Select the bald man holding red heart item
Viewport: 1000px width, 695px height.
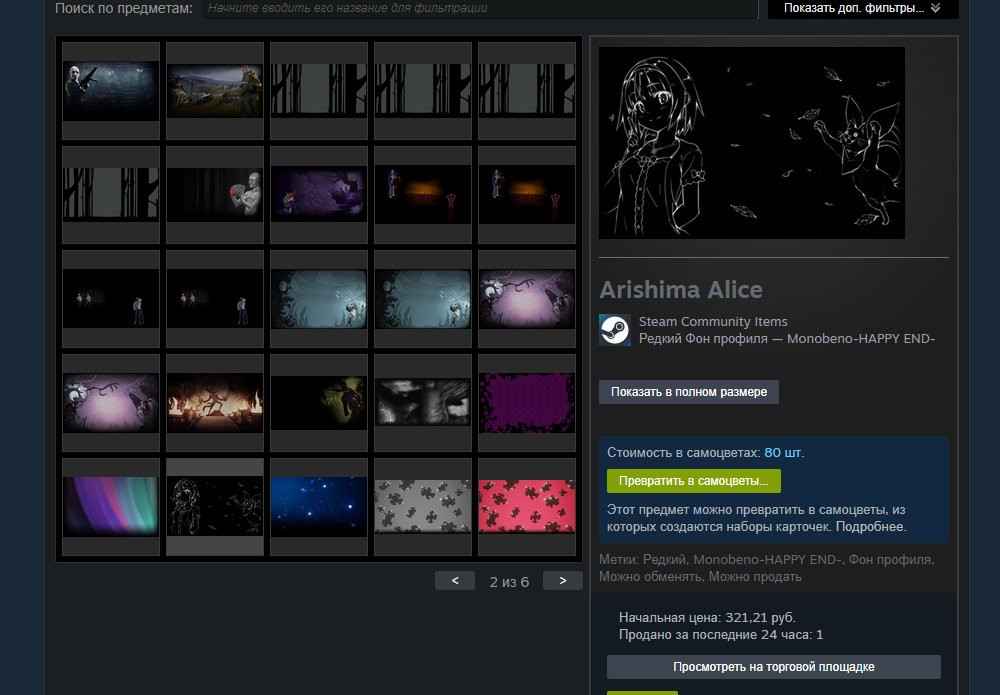pos(215,194)
